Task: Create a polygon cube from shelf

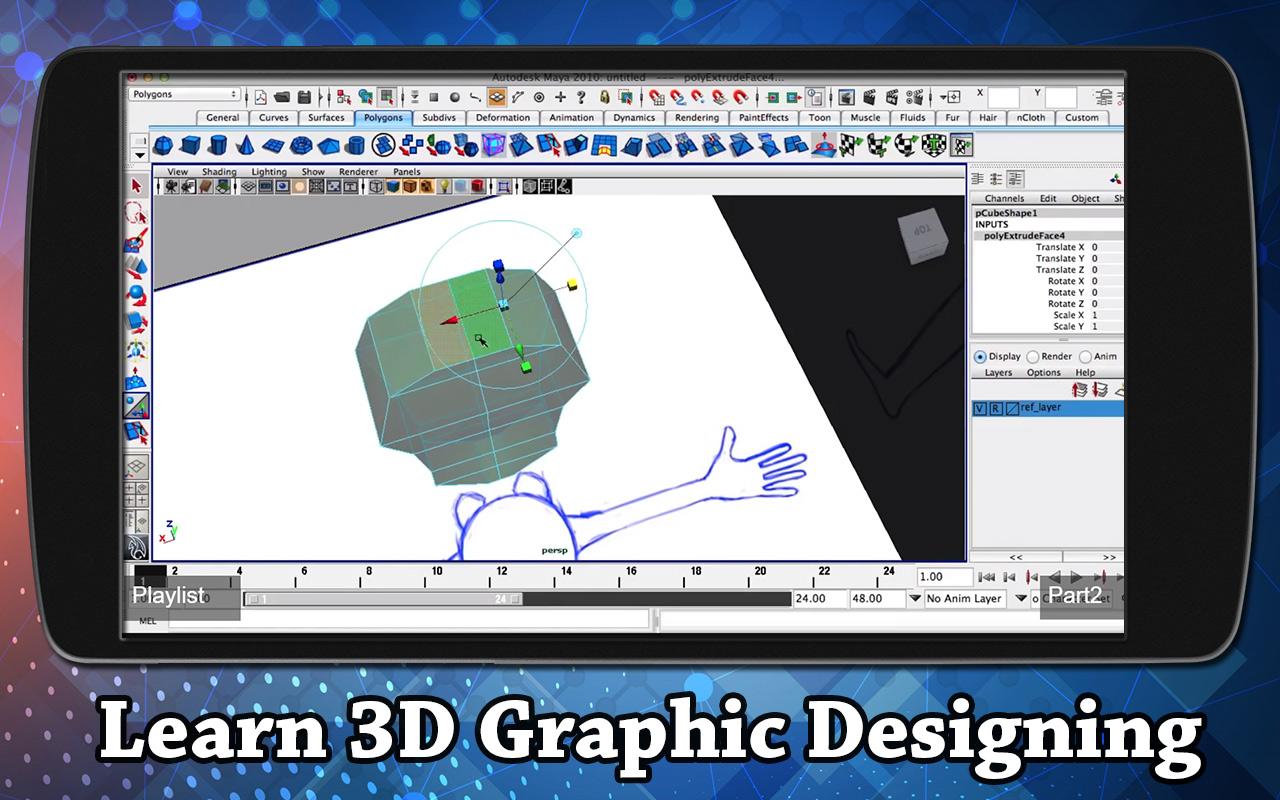Action: [191, 146]
